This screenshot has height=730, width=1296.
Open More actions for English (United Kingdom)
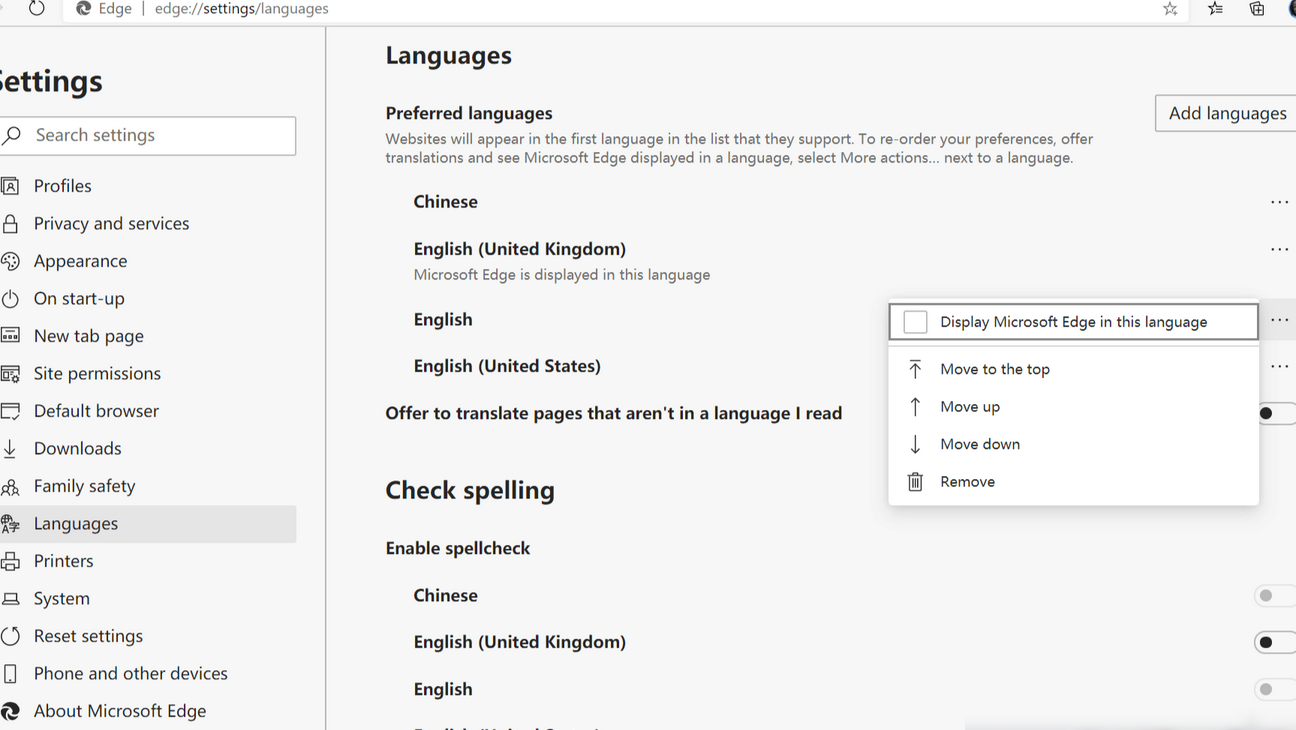(1279, 249)
